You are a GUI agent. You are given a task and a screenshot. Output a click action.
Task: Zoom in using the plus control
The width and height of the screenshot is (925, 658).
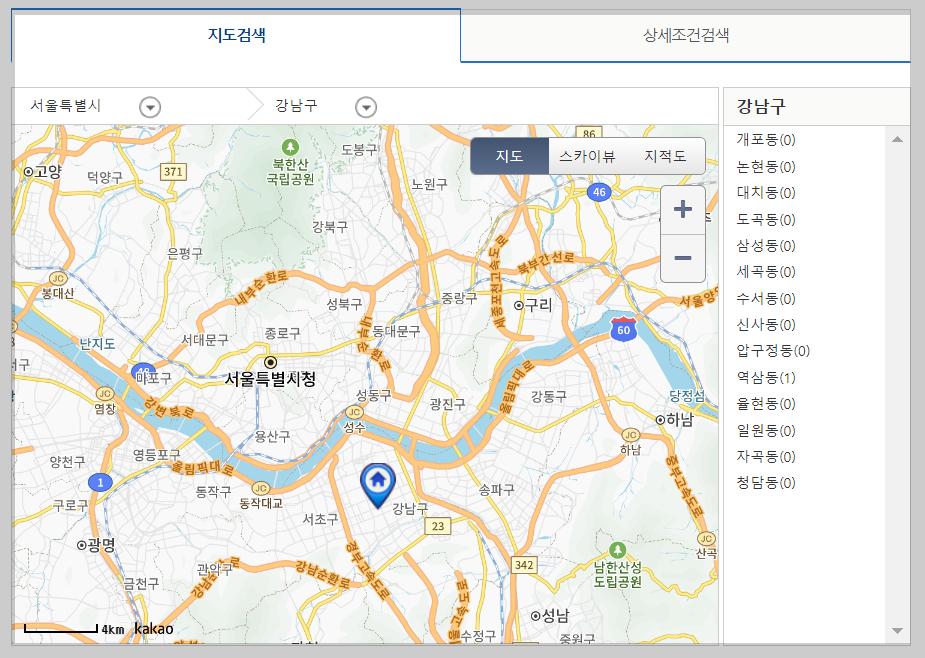click(683, 210)
